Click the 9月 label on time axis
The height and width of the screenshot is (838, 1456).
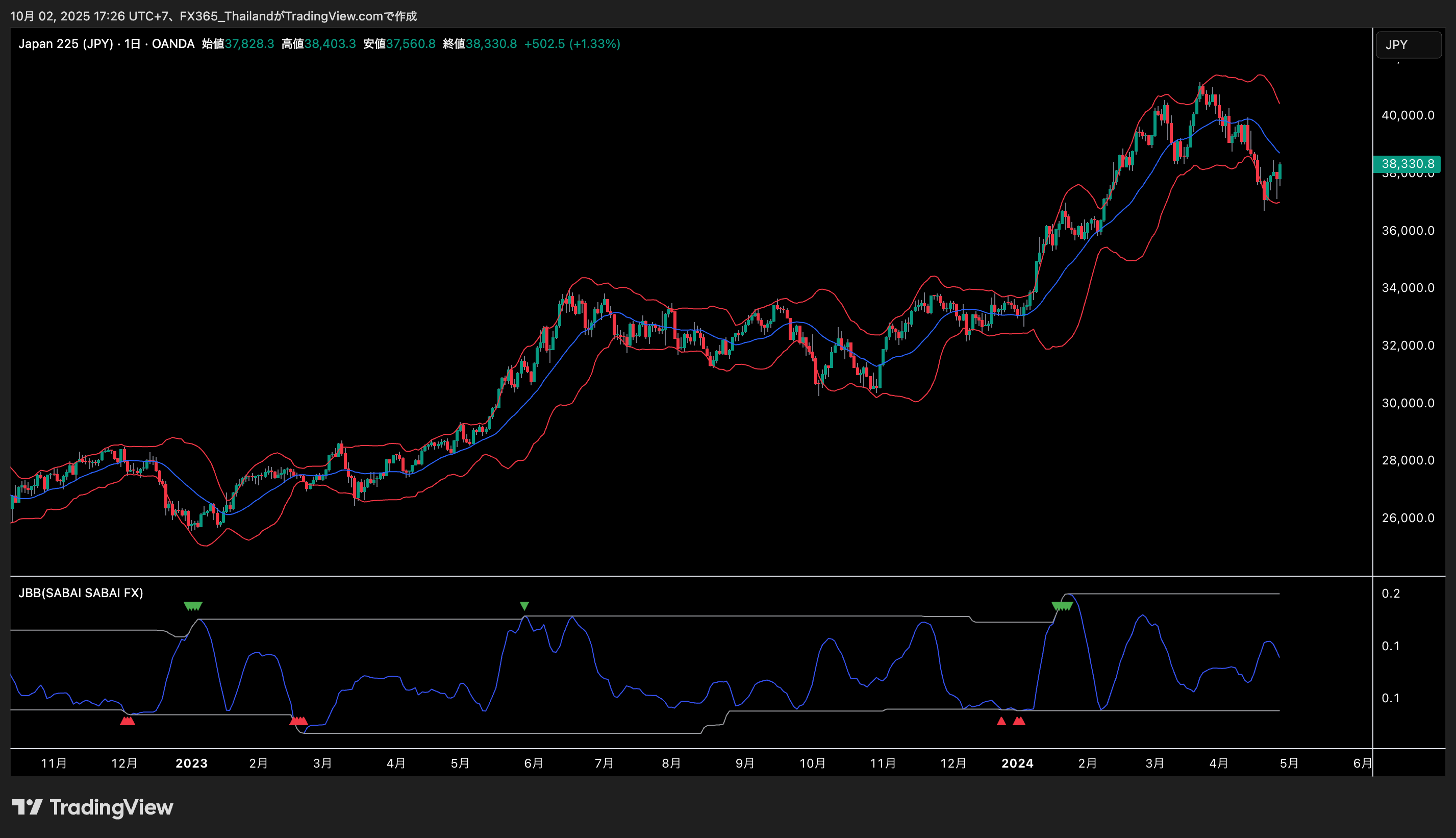[x=744, y=763]
